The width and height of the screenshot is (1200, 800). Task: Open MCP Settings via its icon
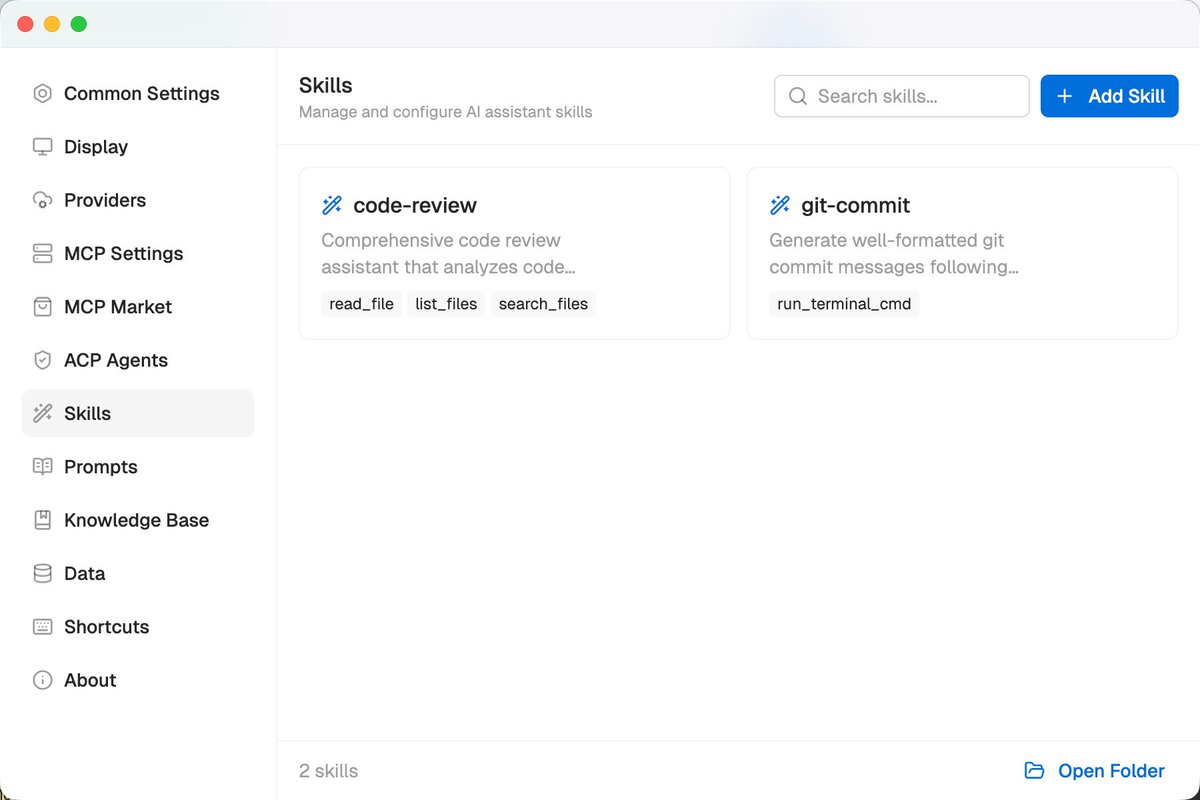click(x=41, y=253)
